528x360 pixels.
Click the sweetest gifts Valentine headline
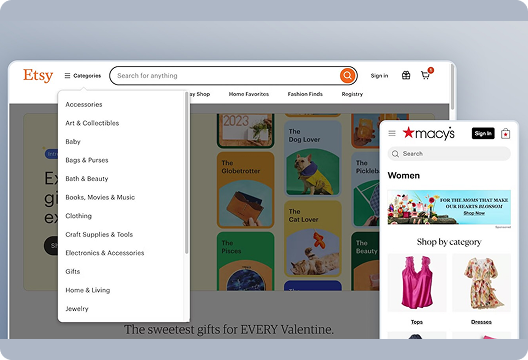229,329
